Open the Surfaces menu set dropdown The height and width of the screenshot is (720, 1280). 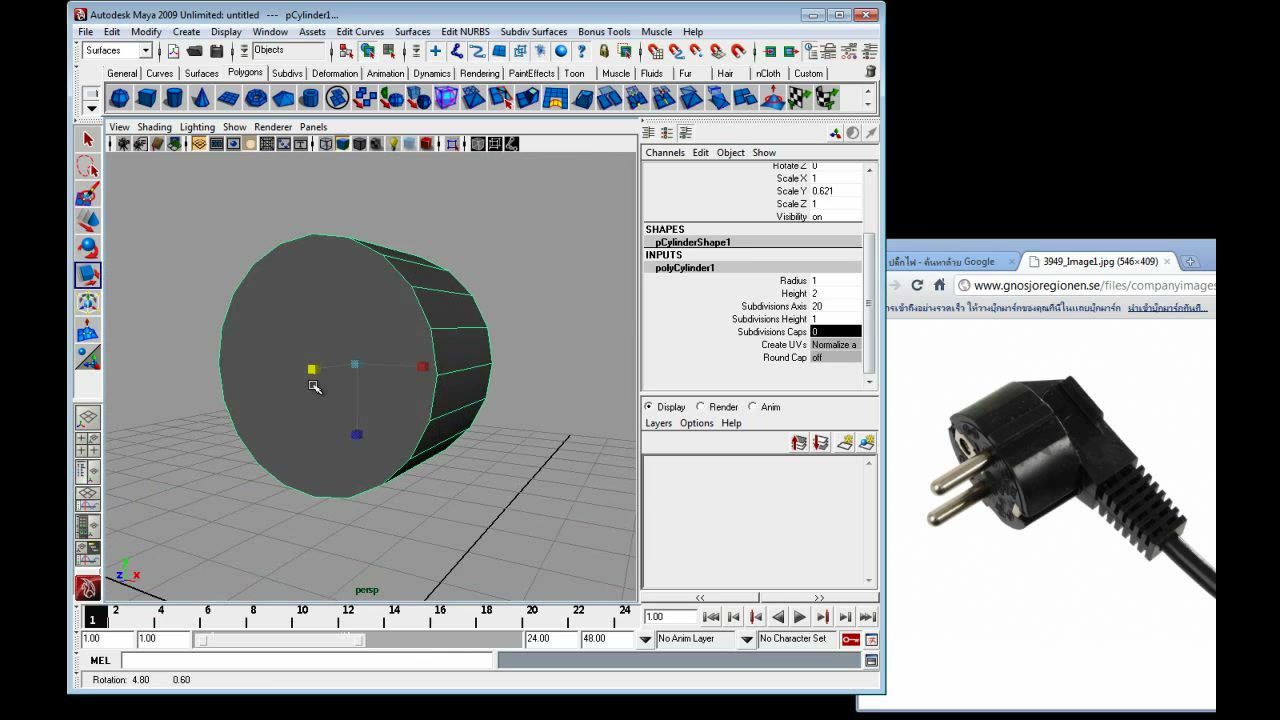(145, 51)
